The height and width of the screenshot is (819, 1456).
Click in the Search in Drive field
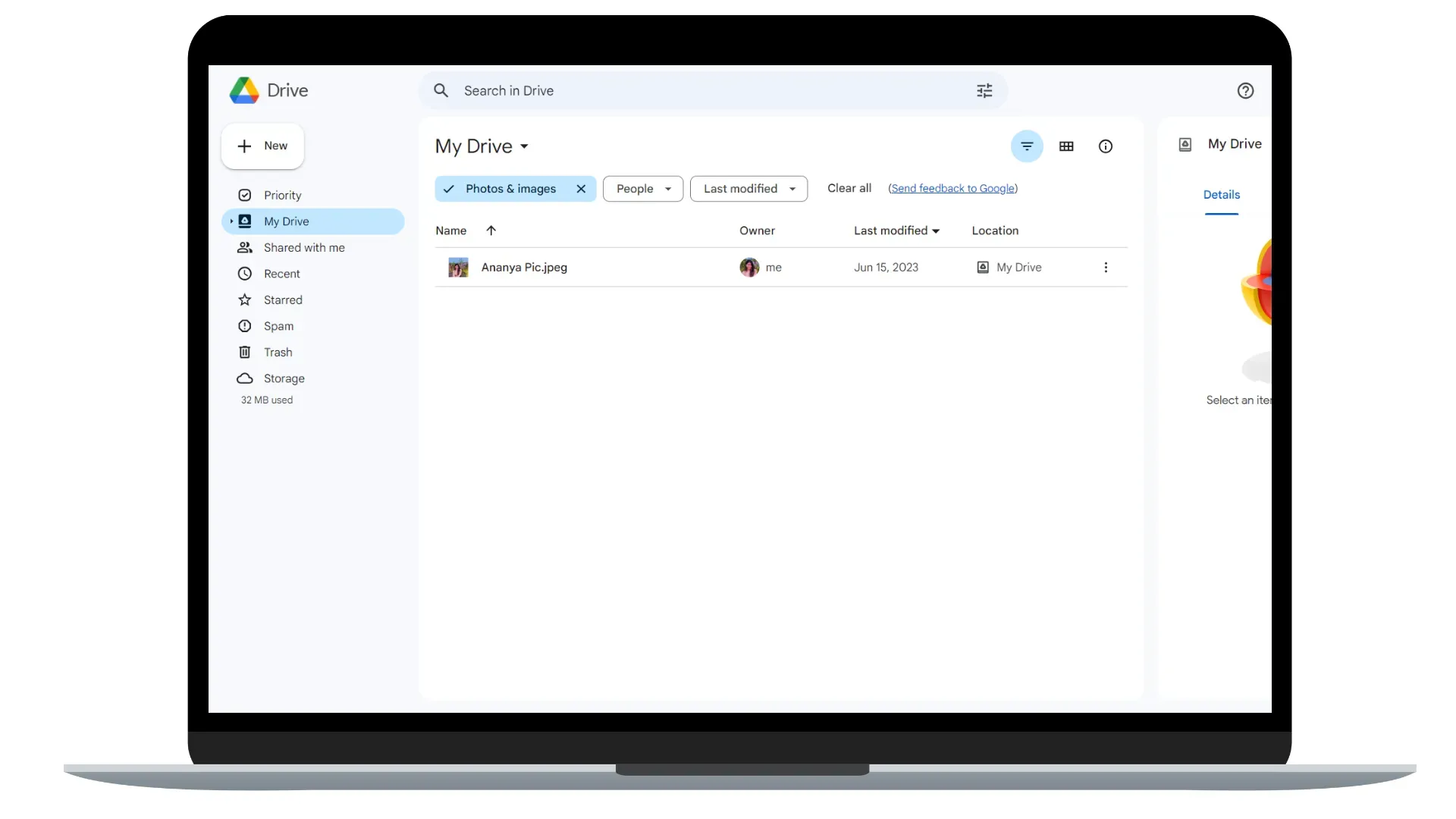tap(682, 91)
